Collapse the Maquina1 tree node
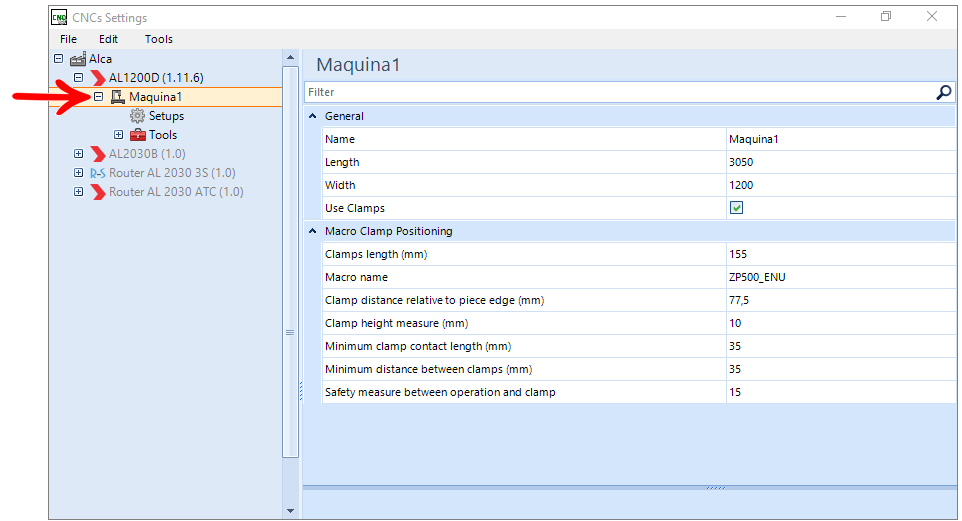Viewport: 962px width, 521px height. pos(98,97)
